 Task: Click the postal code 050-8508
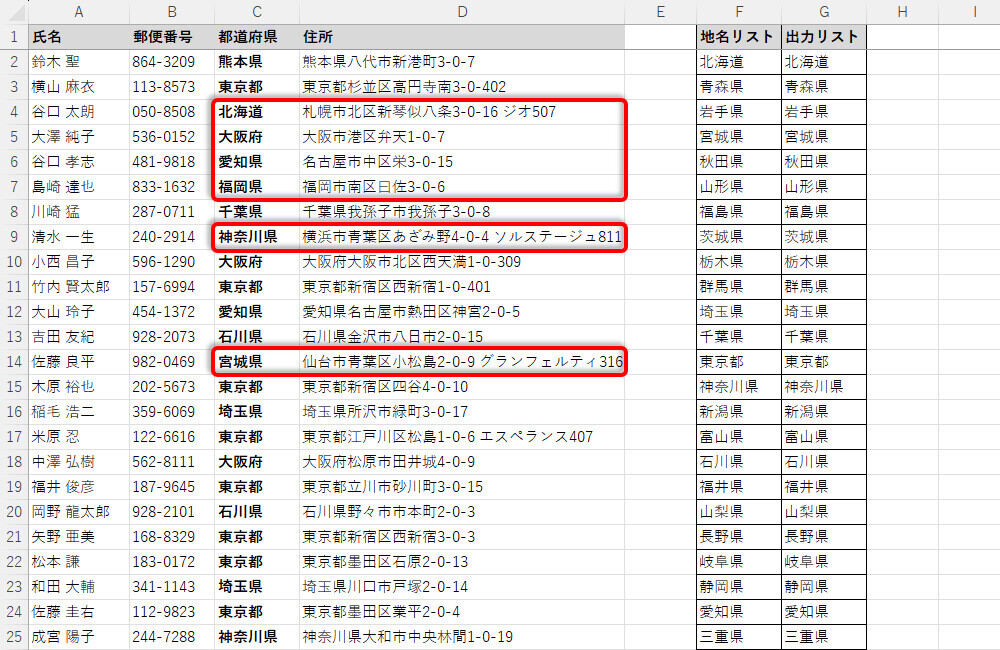point(171,112)
